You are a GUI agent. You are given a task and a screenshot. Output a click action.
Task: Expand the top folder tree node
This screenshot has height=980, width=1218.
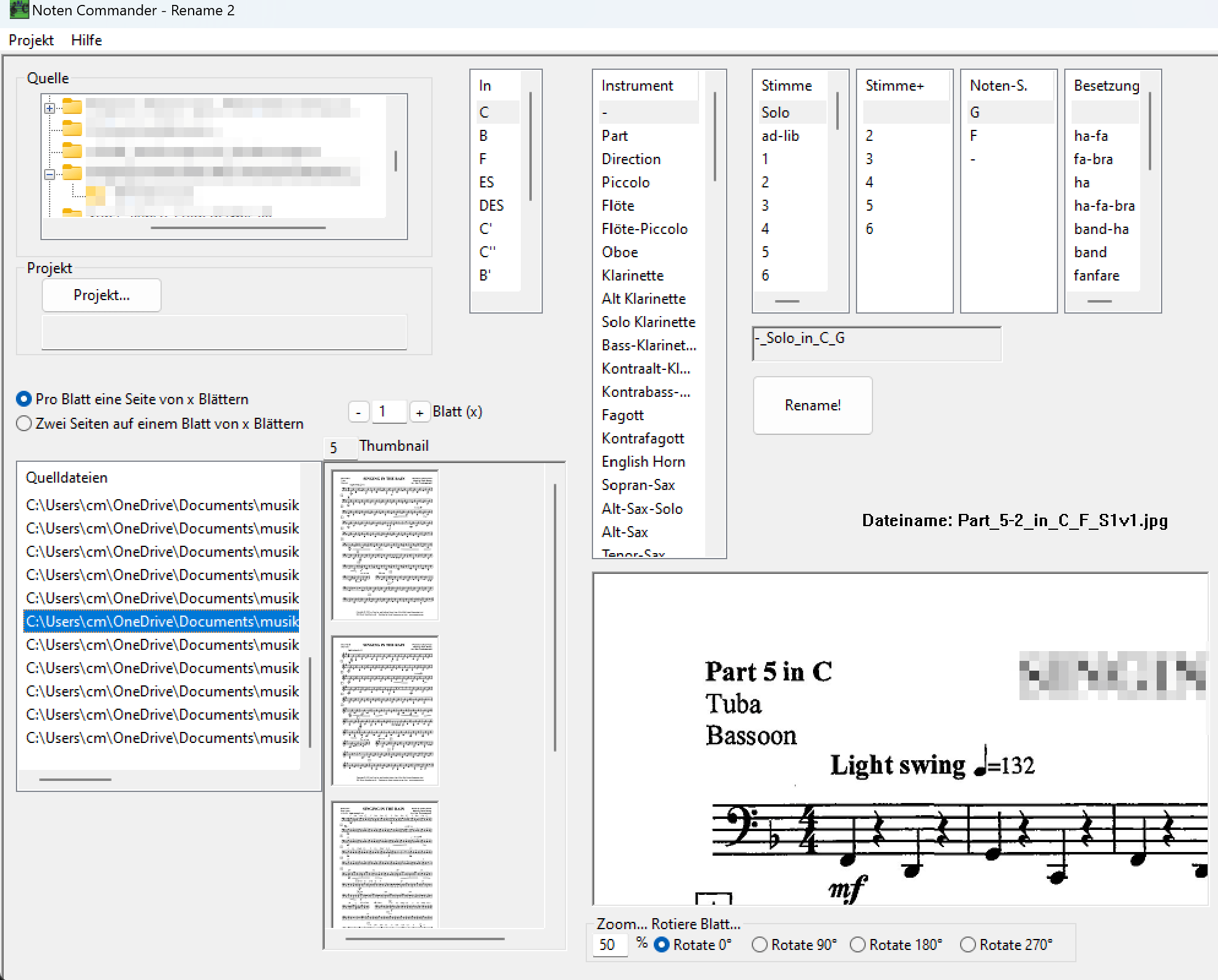(x=50, y=108)
